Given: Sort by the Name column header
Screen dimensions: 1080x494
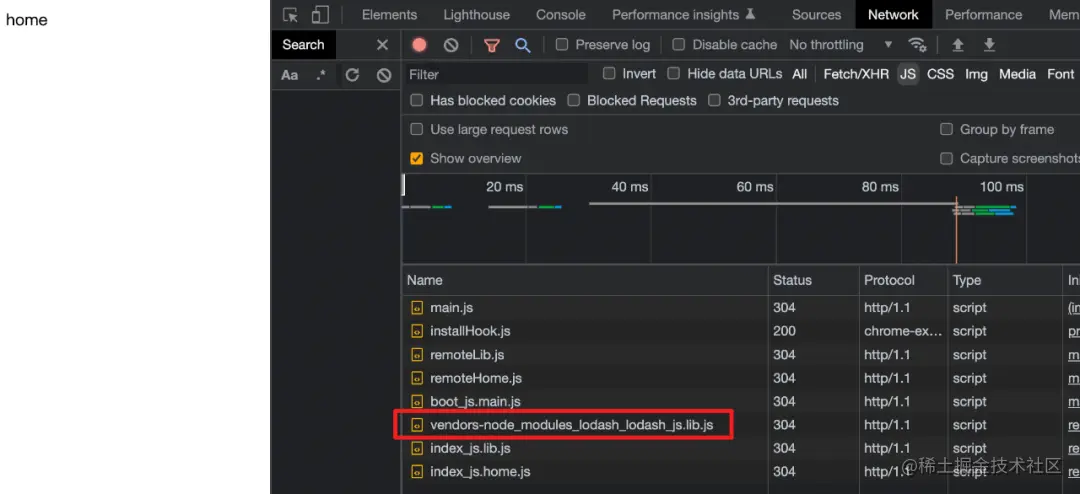Looking at the screenshot, I should (585, 280).
